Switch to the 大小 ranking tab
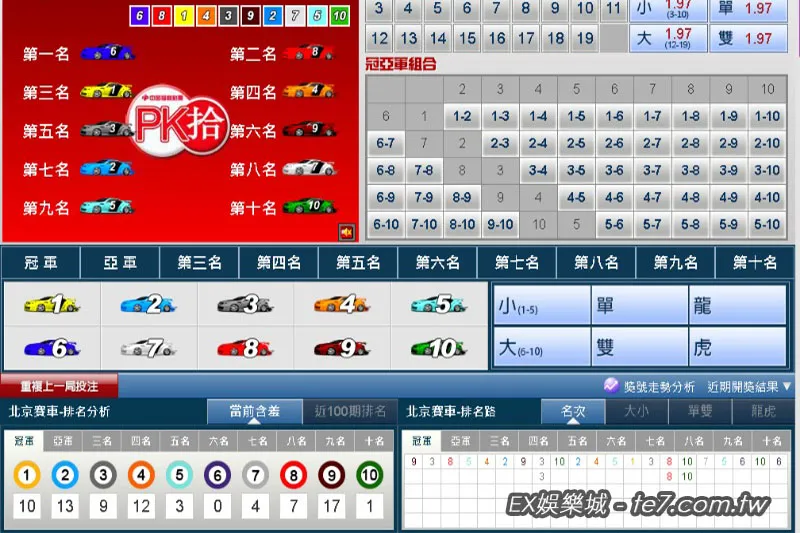Viewport: 800px width, 533px height. click(x=635, y=411)
